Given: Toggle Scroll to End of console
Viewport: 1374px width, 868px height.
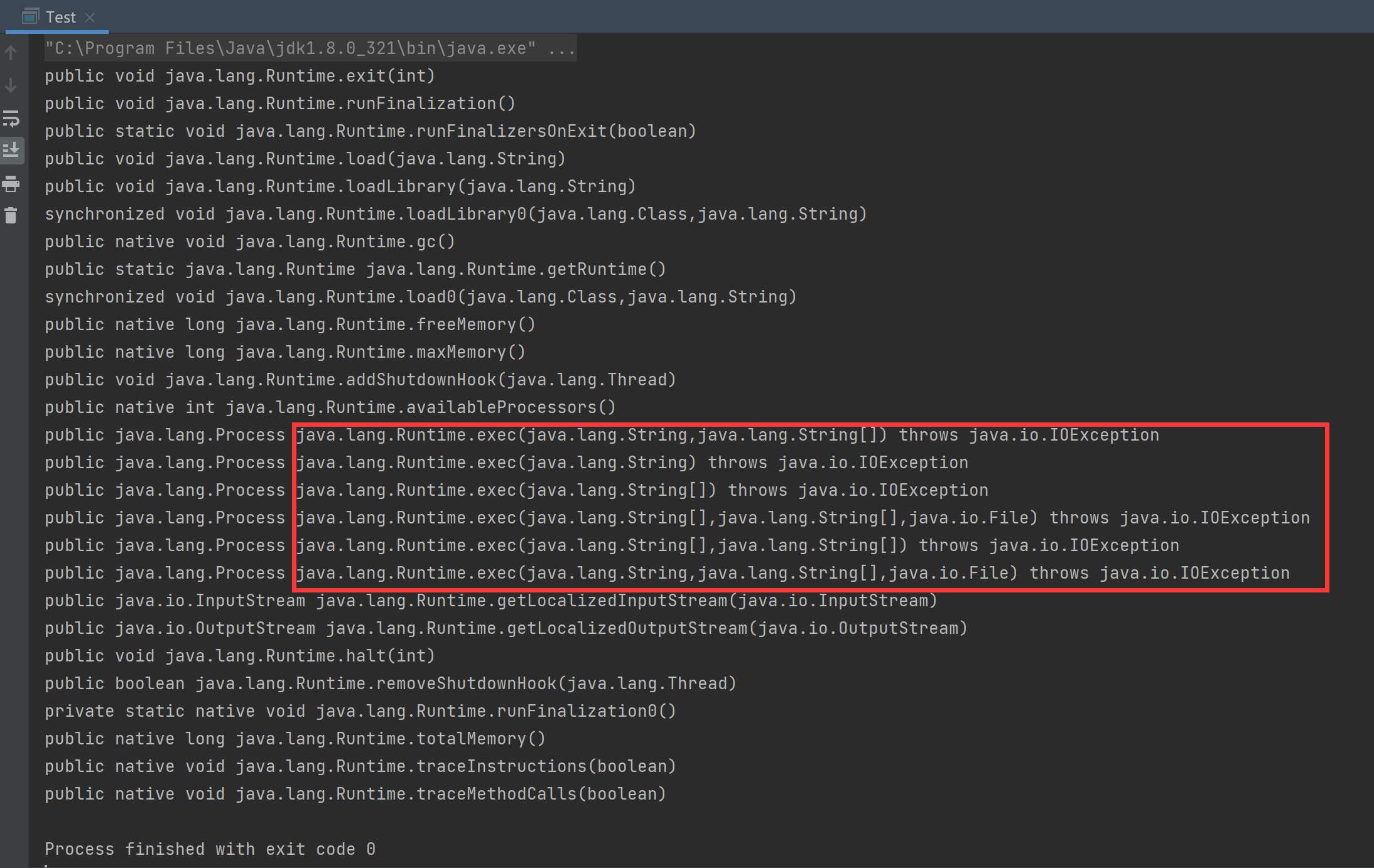Looking at the screenshot, I should tap(11, 151).
